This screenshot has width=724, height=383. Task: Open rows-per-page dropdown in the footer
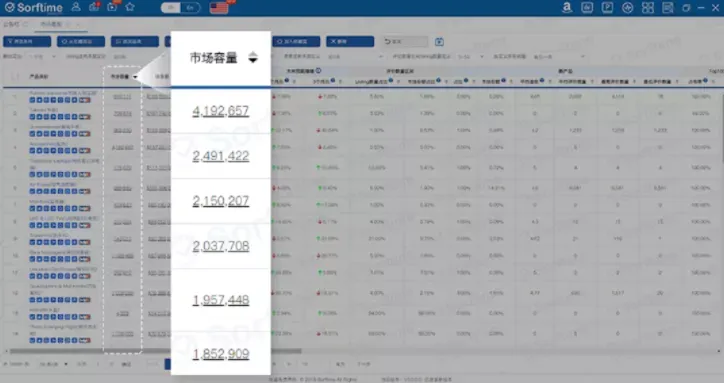(53, 364)
